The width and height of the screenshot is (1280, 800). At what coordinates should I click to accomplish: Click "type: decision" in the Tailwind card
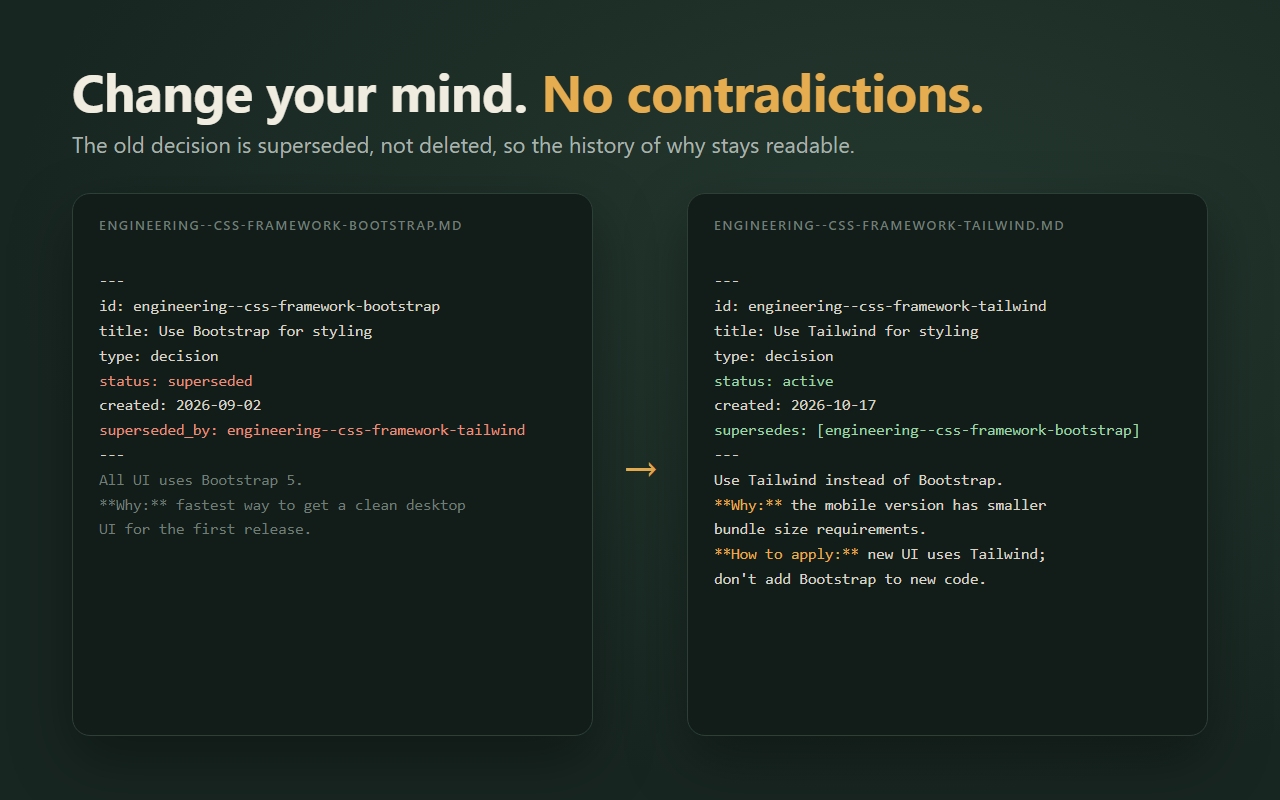[773, 356]
